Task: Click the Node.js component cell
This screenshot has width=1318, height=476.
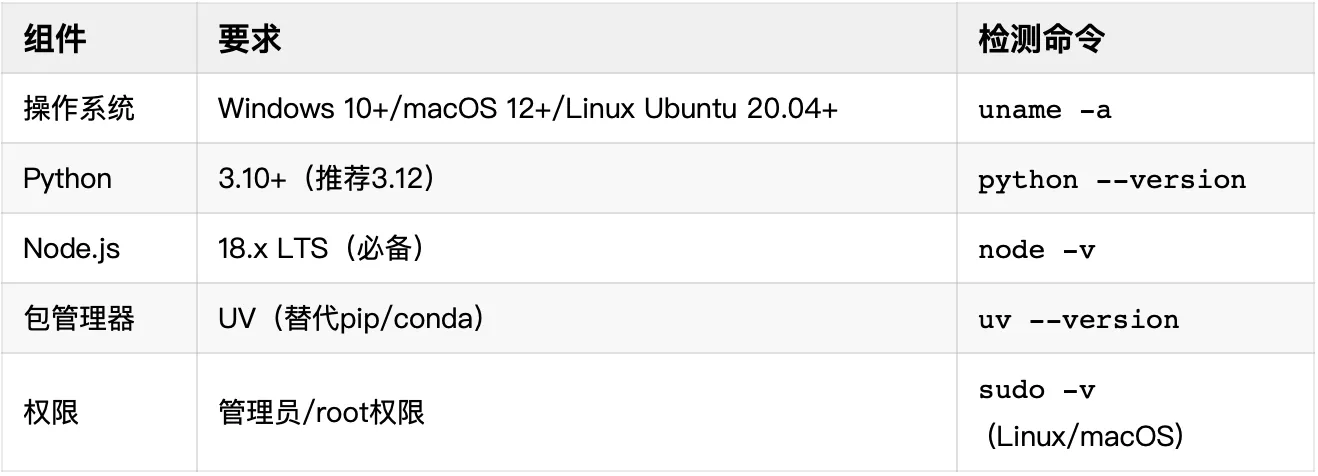Action: [71, 249]
